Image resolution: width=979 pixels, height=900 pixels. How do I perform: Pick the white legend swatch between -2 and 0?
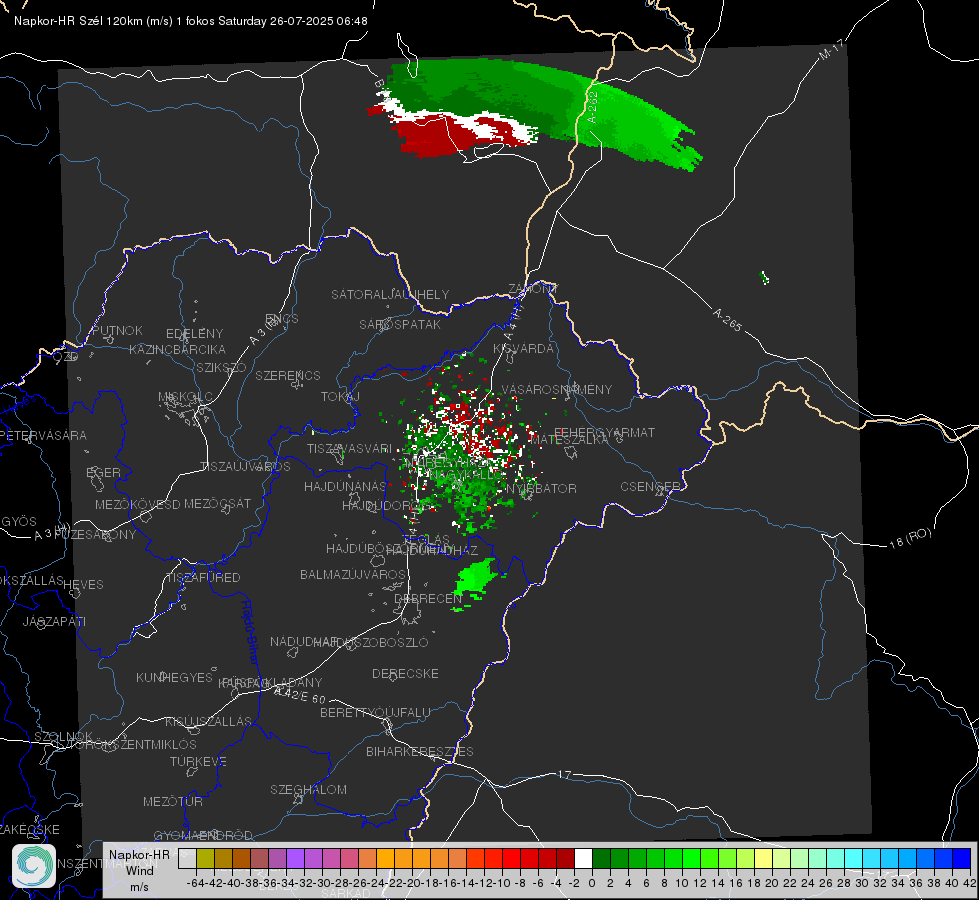click(583, 858)
